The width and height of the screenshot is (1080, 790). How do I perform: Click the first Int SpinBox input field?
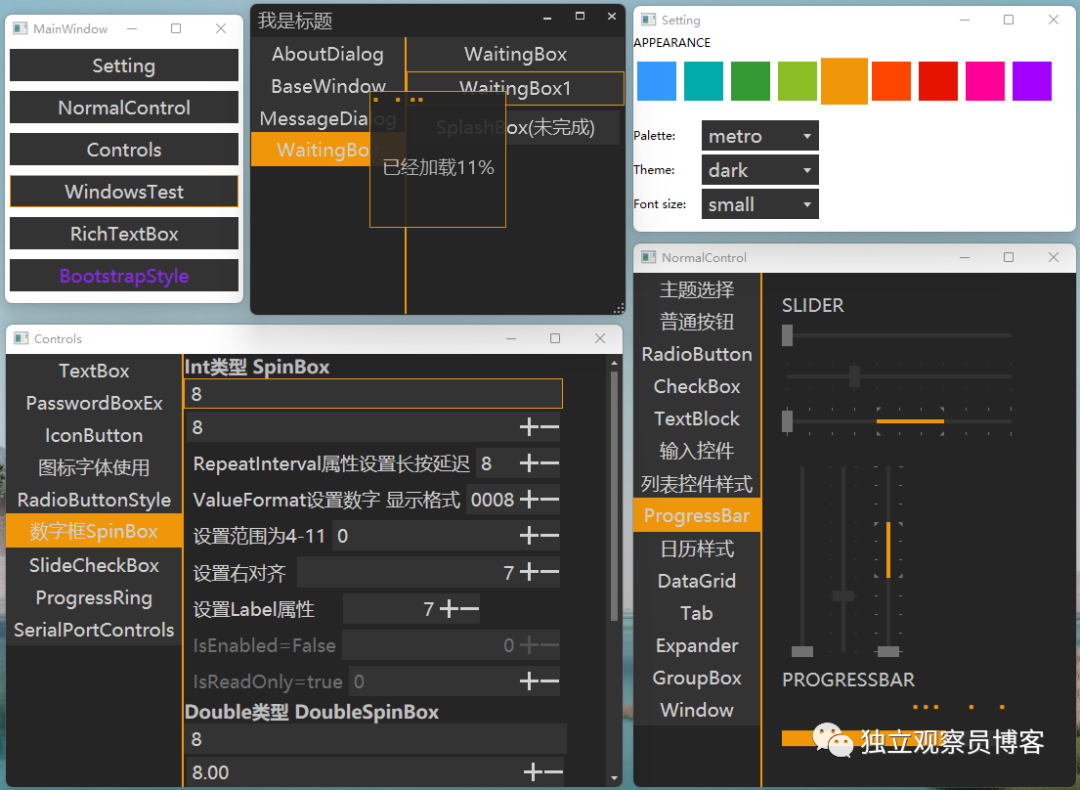373,394
